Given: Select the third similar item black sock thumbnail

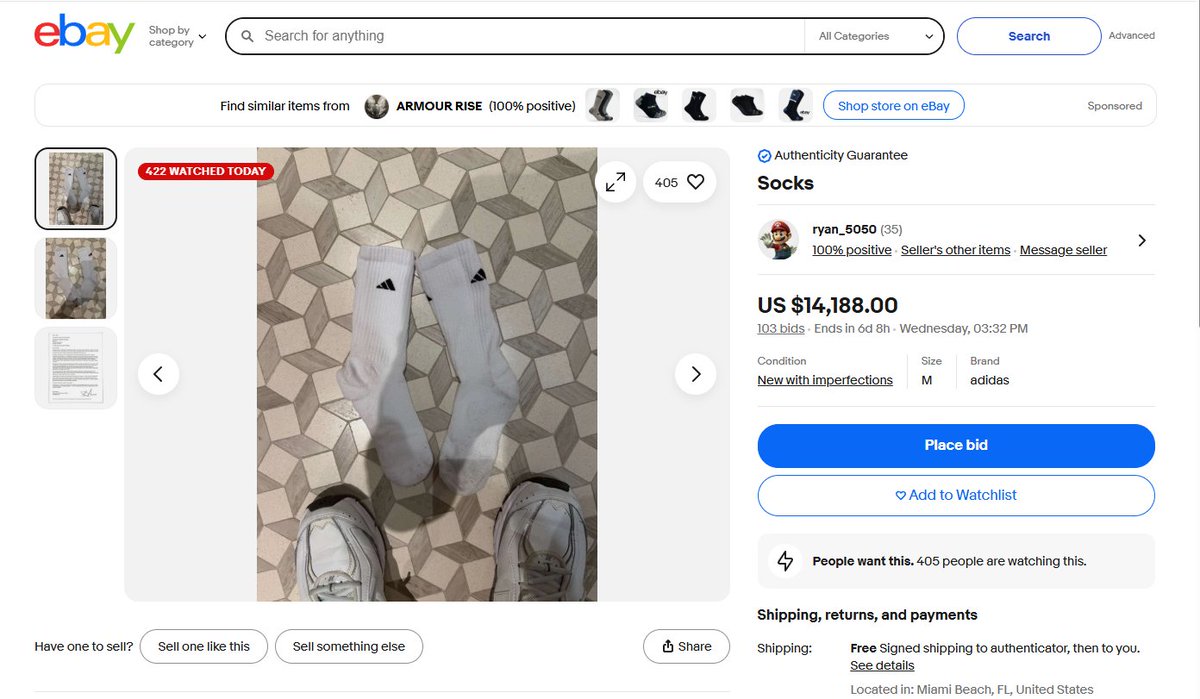Looking at the screenshot, I should (699, 105).
